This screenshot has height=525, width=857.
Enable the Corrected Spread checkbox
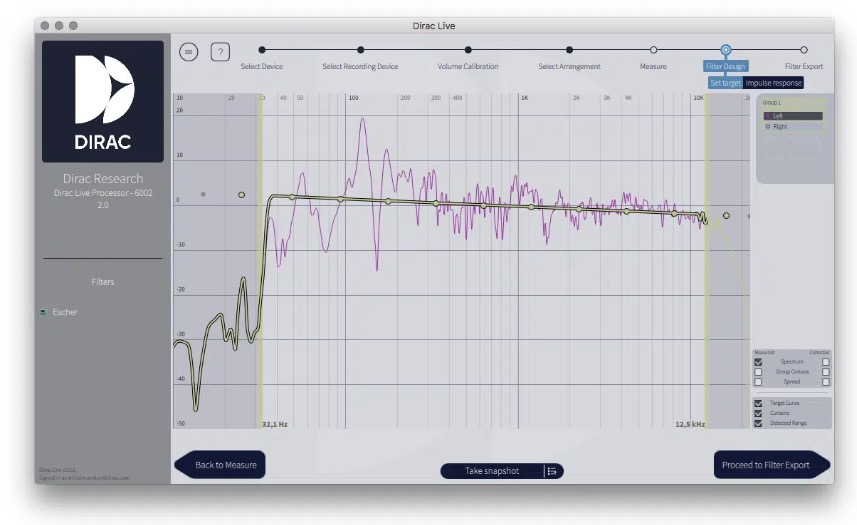point(825,382)
